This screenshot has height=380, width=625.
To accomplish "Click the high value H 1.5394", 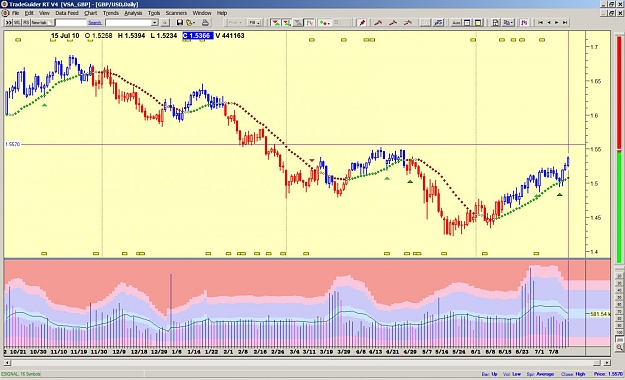I will 132,35.
